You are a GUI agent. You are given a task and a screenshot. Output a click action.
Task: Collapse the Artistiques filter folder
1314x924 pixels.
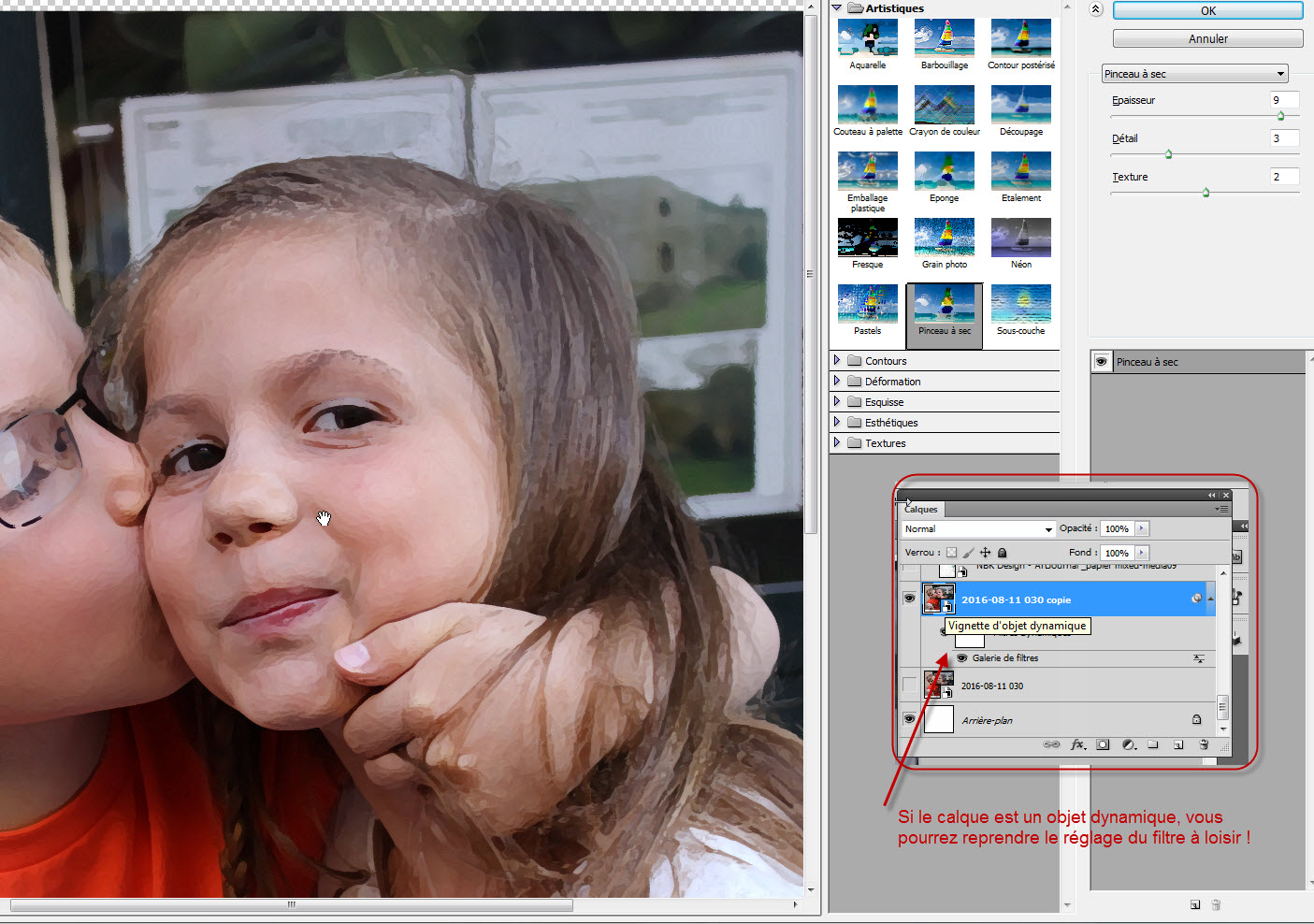point(836,8)
